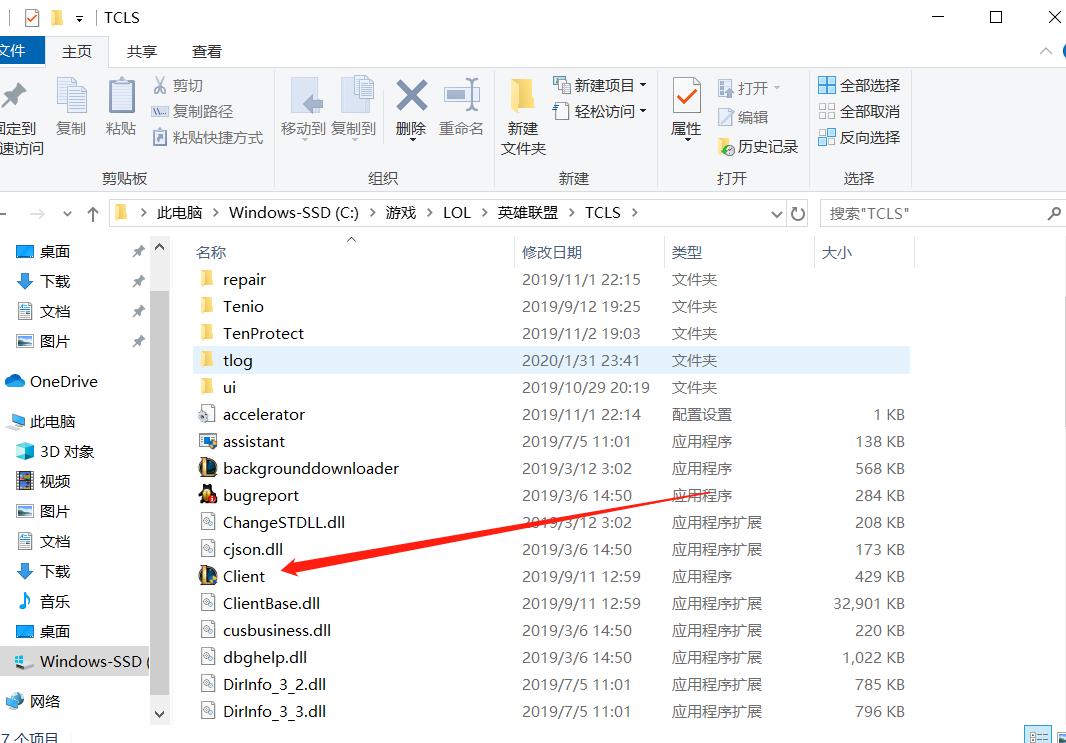
Task: Expand the address bar history dropdown
Action: point(776,212)
